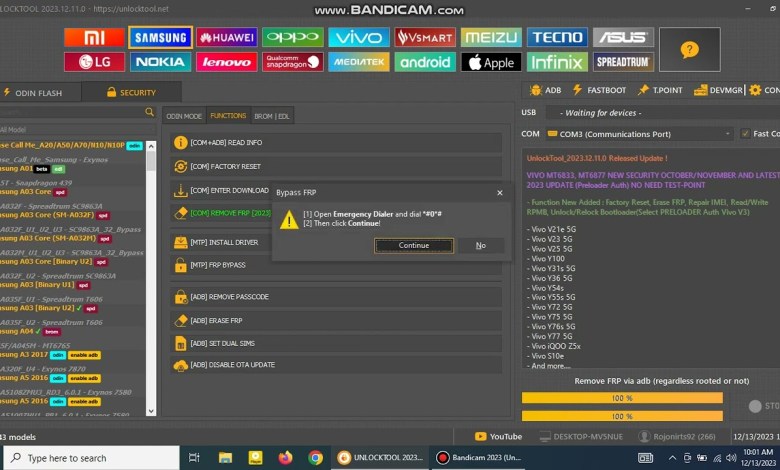Switch to the ODIN MODE tab
Image resolution: width=780 pixels, height=470 pixels.
(x=184, y=116)
